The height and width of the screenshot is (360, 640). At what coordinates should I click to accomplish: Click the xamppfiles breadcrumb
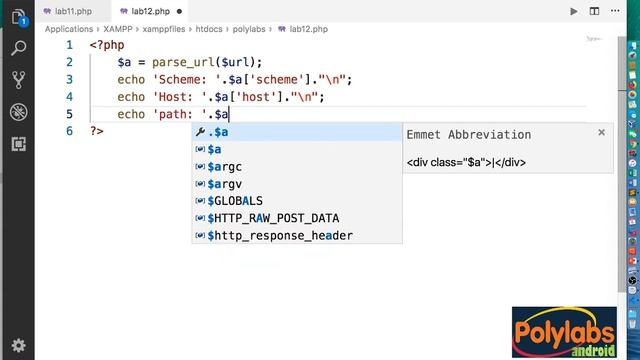(x=164, y=29)
